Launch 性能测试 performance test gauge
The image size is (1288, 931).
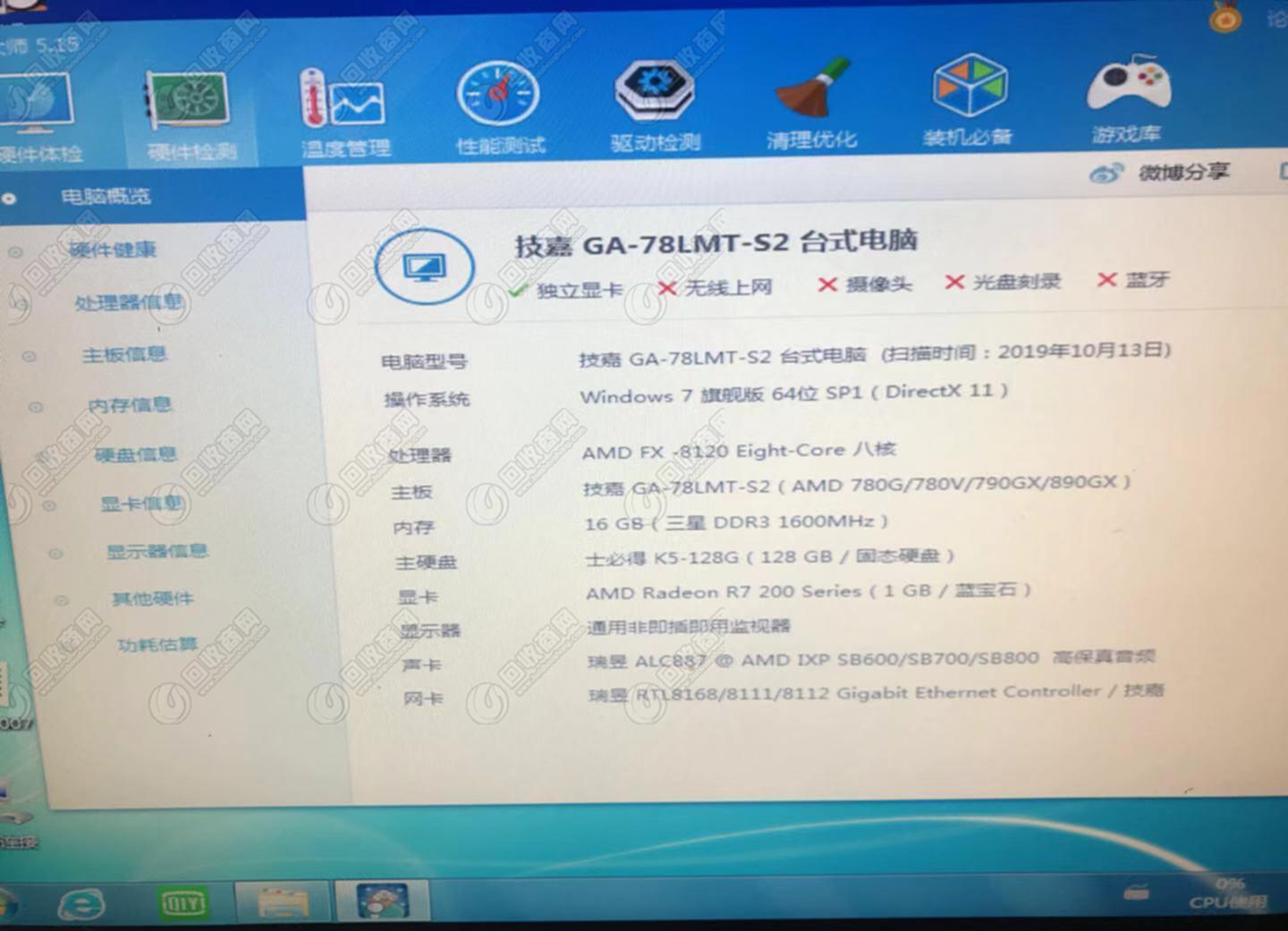pos(498,94)
